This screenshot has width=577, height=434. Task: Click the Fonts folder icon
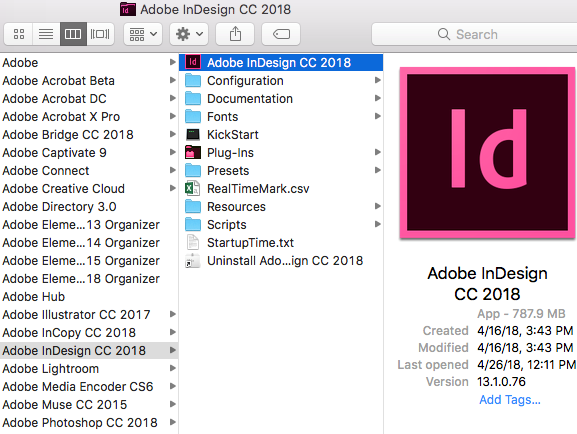[193, 116]
